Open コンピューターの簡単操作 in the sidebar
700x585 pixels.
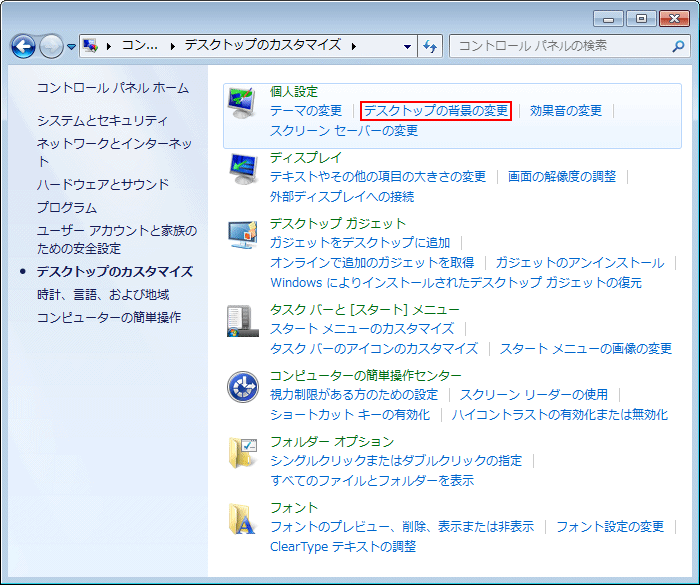(109, 318)
